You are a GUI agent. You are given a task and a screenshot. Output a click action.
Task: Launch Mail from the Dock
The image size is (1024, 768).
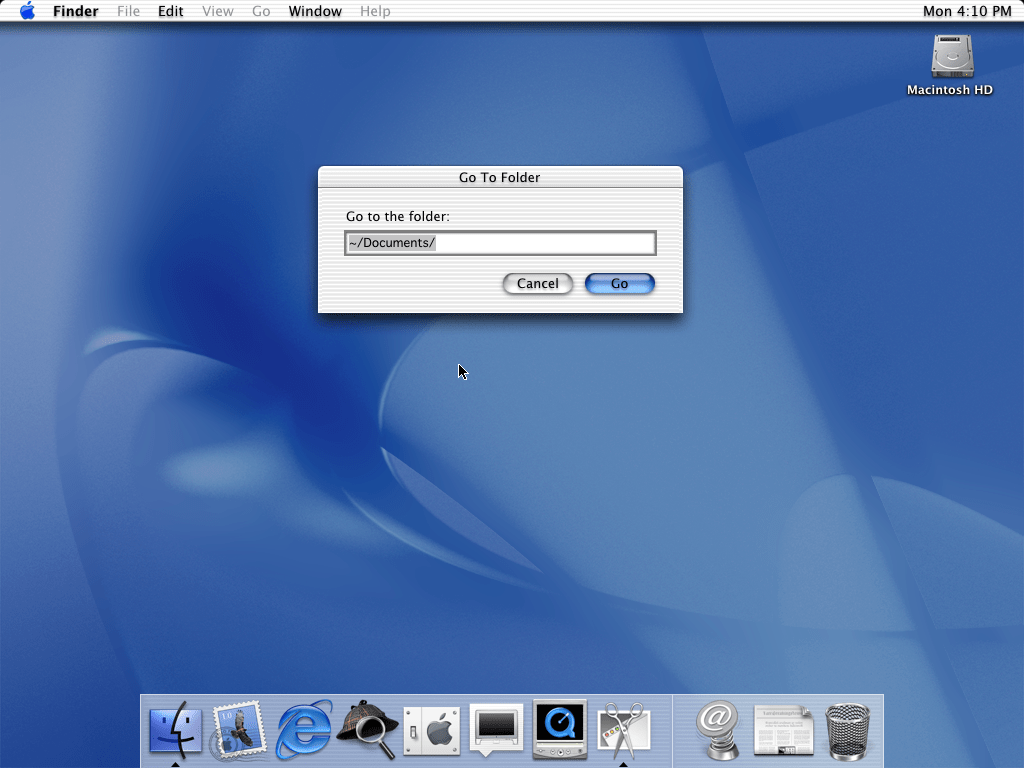(238, 729)
